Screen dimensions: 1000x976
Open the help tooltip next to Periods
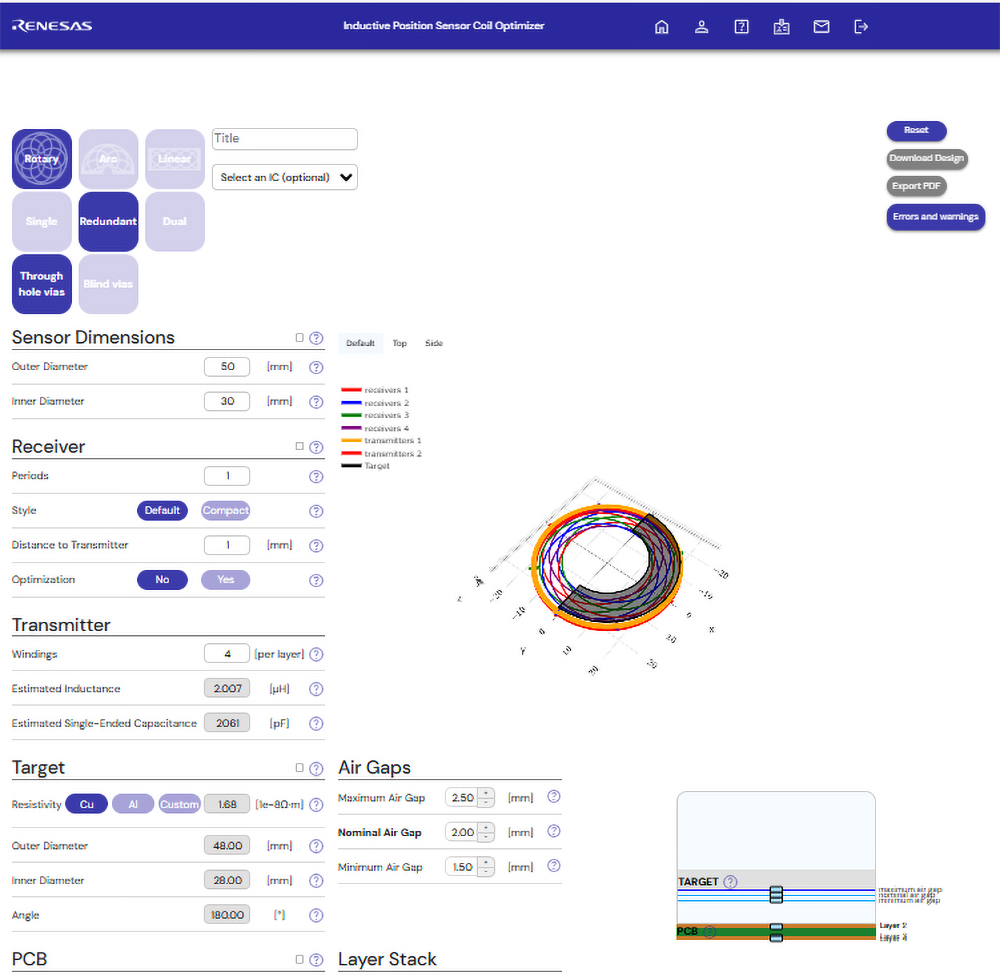(x=316, y=476)
